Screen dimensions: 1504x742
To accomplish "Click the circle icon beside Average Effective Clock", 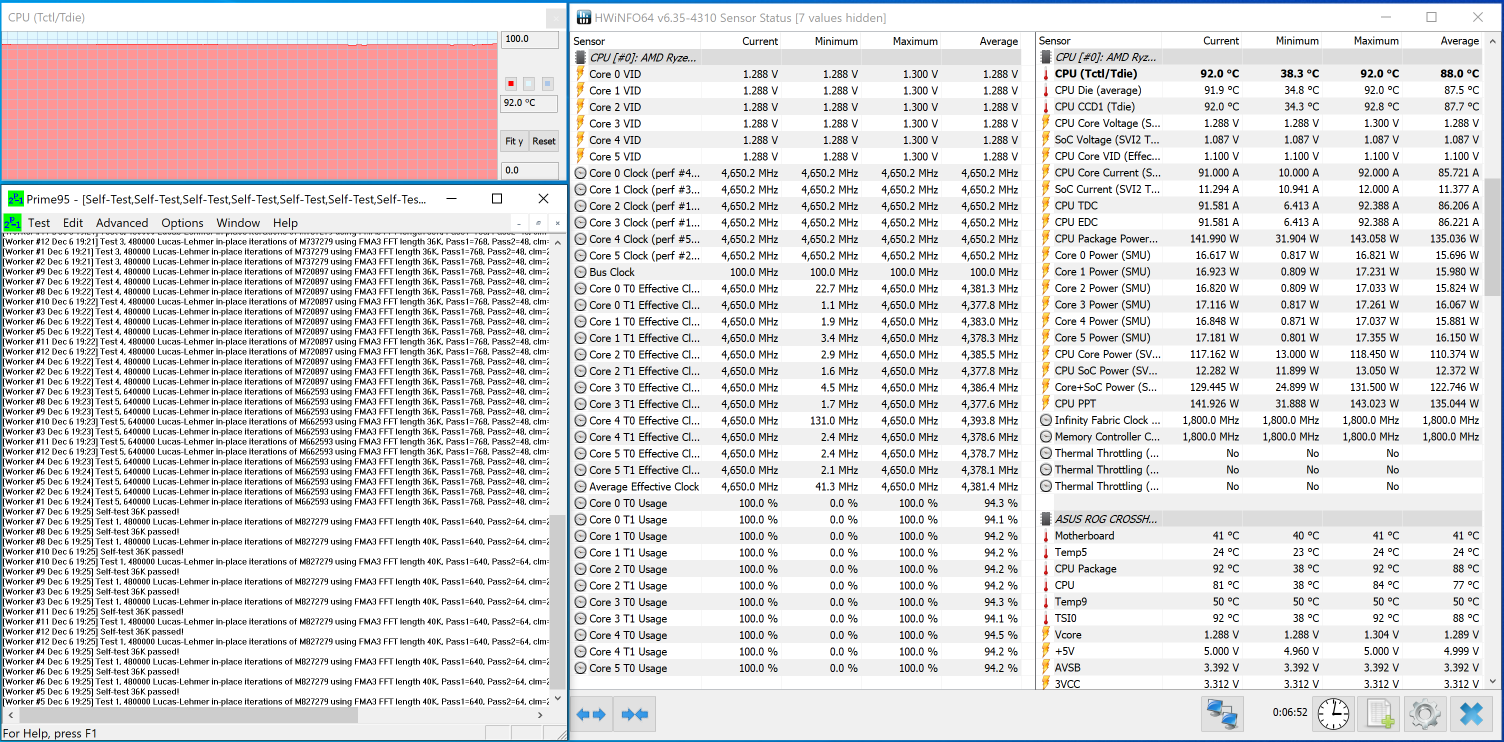I will pyautogui.click(x=580, y=486).
